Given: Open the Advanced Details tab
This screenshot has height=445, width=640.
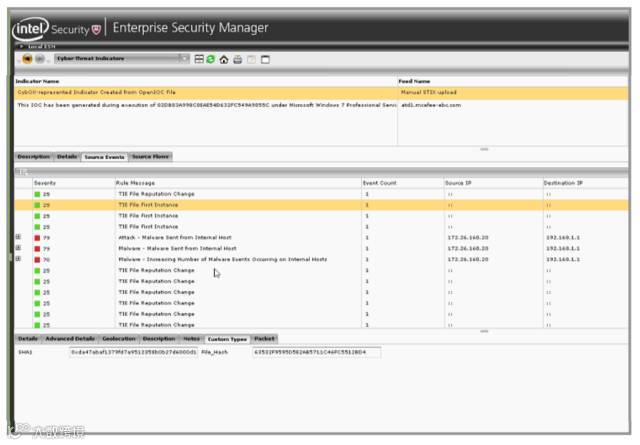Looking at the screenshot, I should tap(70, 339).
